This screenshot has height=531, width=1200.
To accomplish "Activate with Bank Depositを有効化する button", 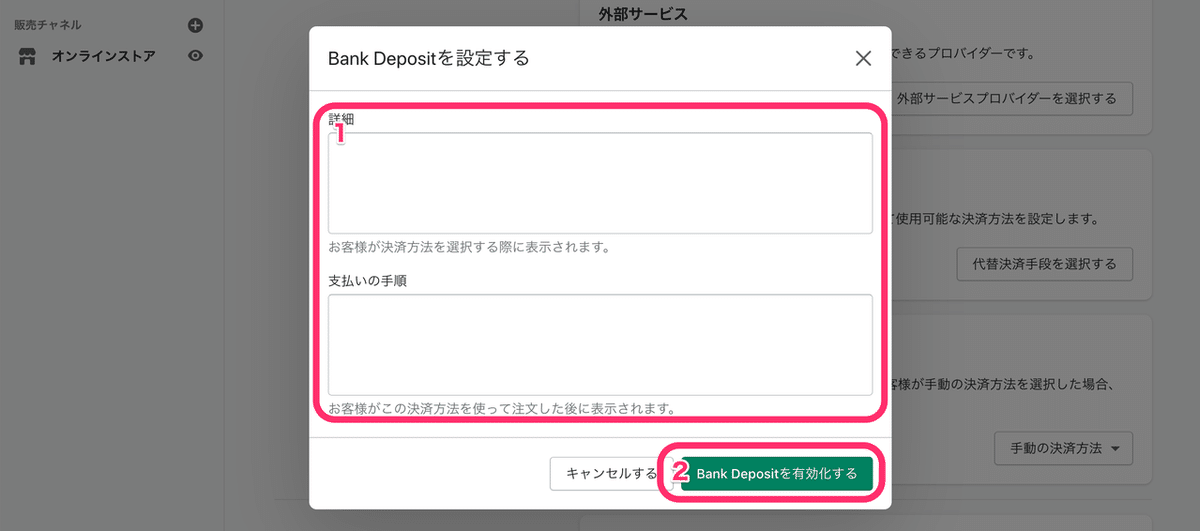I will coord(777,473).
